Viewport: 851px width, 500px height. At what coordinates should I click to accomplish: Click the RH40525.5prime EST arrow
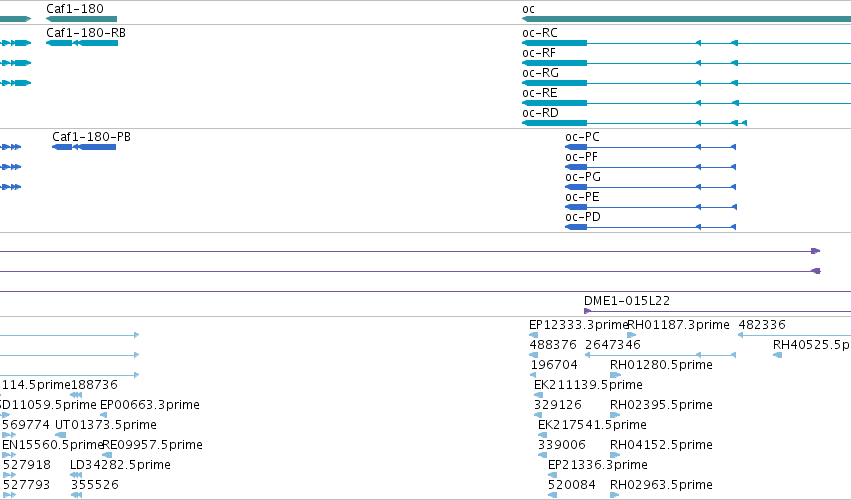[x=778, y=355]
